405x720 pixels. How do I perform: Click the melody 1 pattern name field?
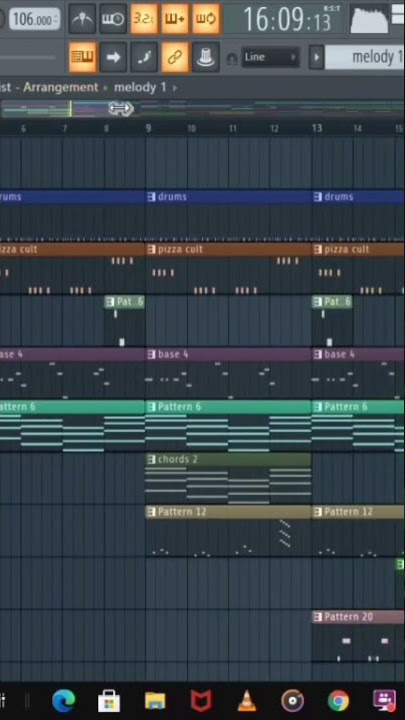[x=365, y=57]
